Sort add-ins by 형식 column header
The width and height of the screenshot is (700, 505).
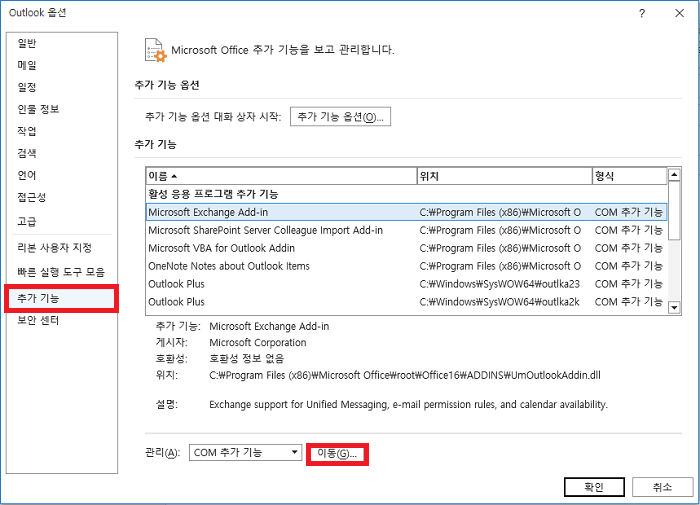pos(629,176)
